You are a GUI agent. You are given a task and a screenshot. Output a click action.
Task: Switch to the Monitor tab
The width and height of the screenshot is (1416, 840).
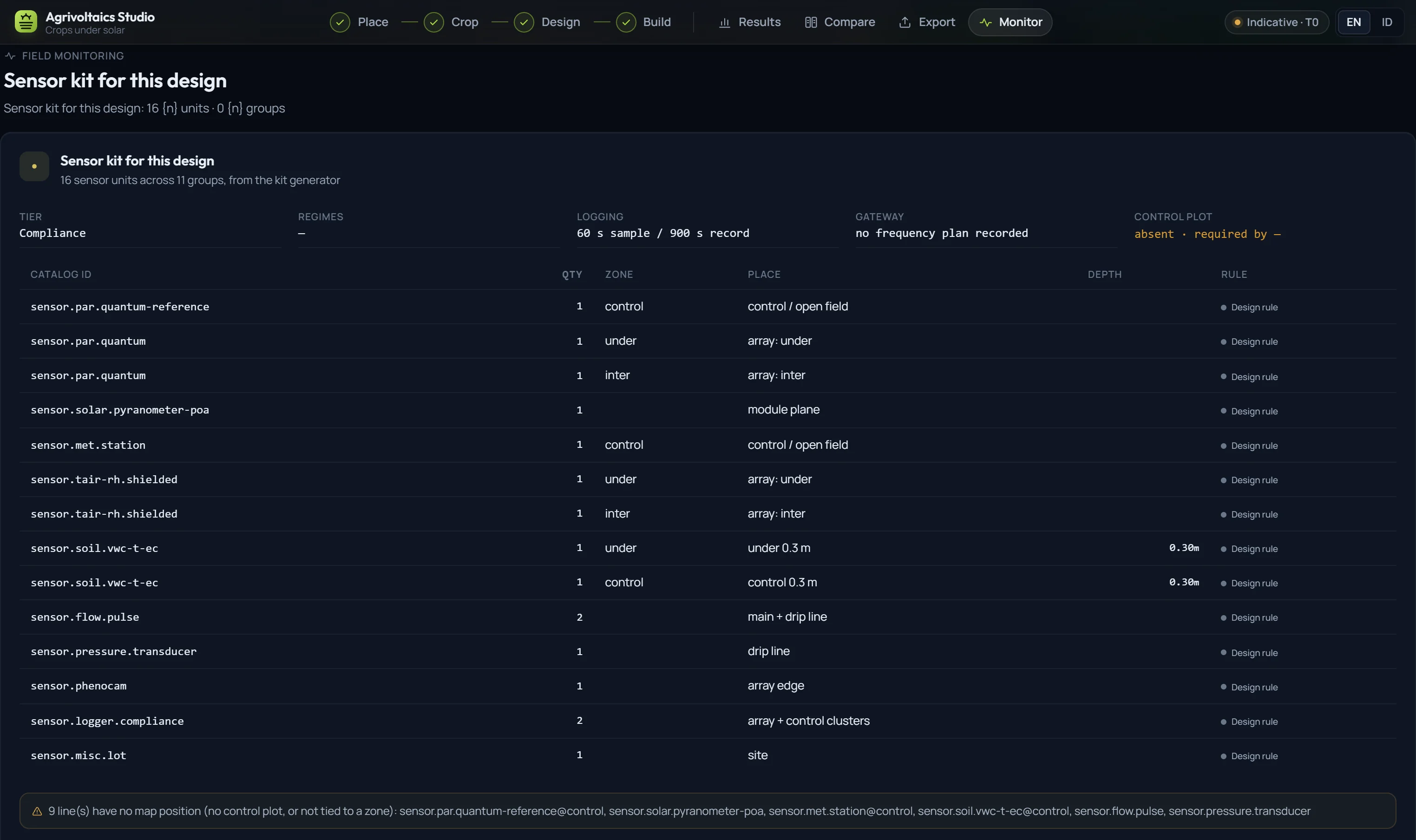tap(1010, 22)
